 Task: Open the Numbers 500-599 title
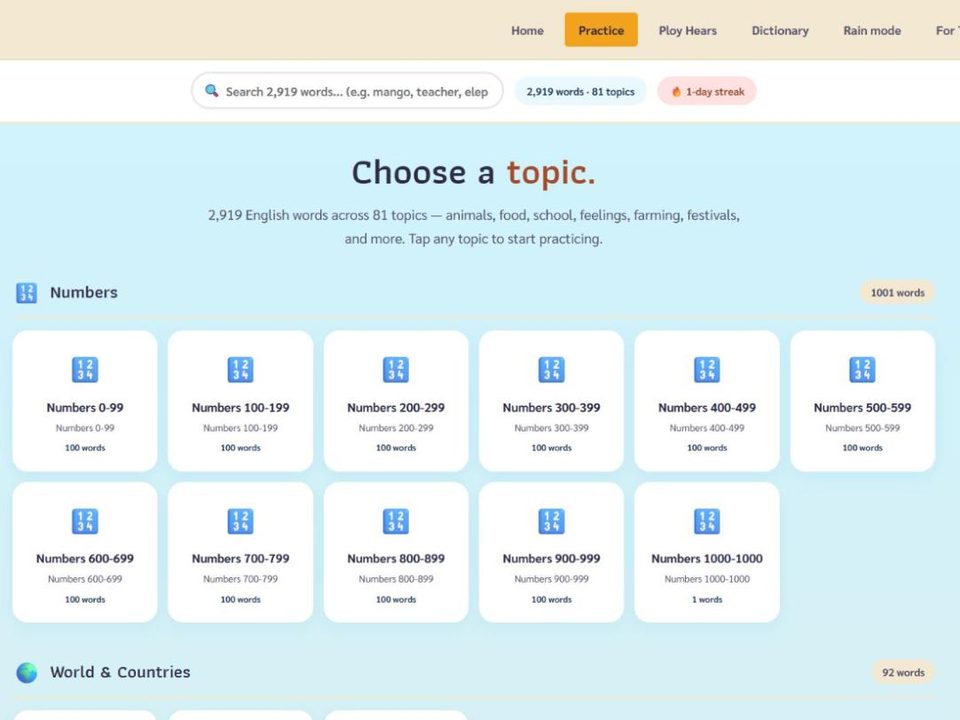point(862,408)
